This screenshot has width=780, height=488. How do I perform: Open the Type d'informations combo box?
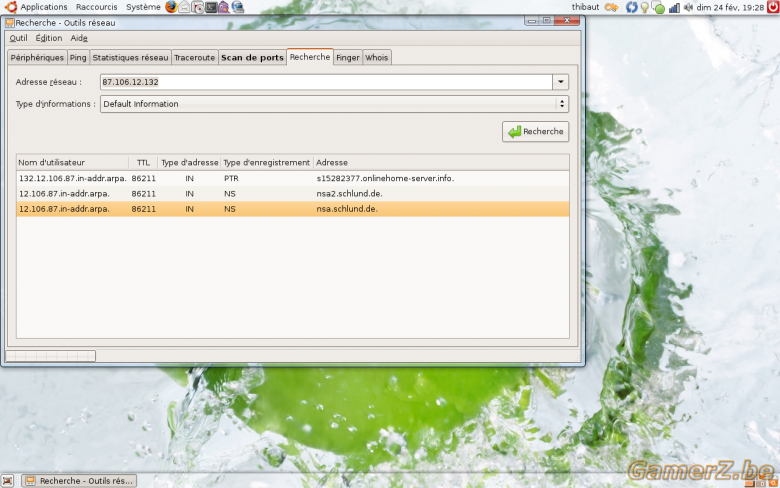coord(334,104)
